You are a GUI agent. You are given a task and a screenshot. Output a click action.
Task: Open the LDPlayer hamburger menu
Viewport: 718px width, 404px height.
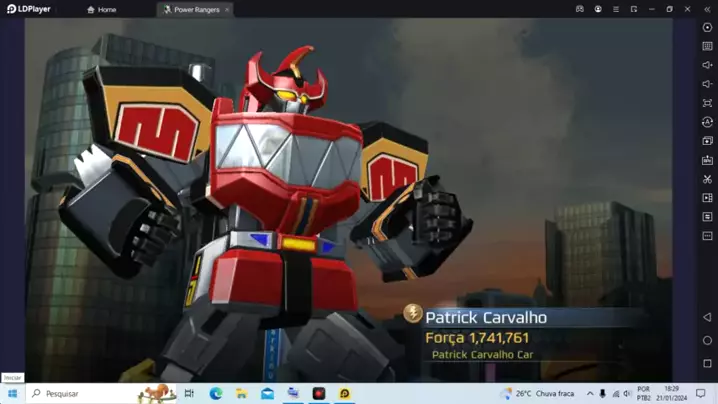point(616,9)
